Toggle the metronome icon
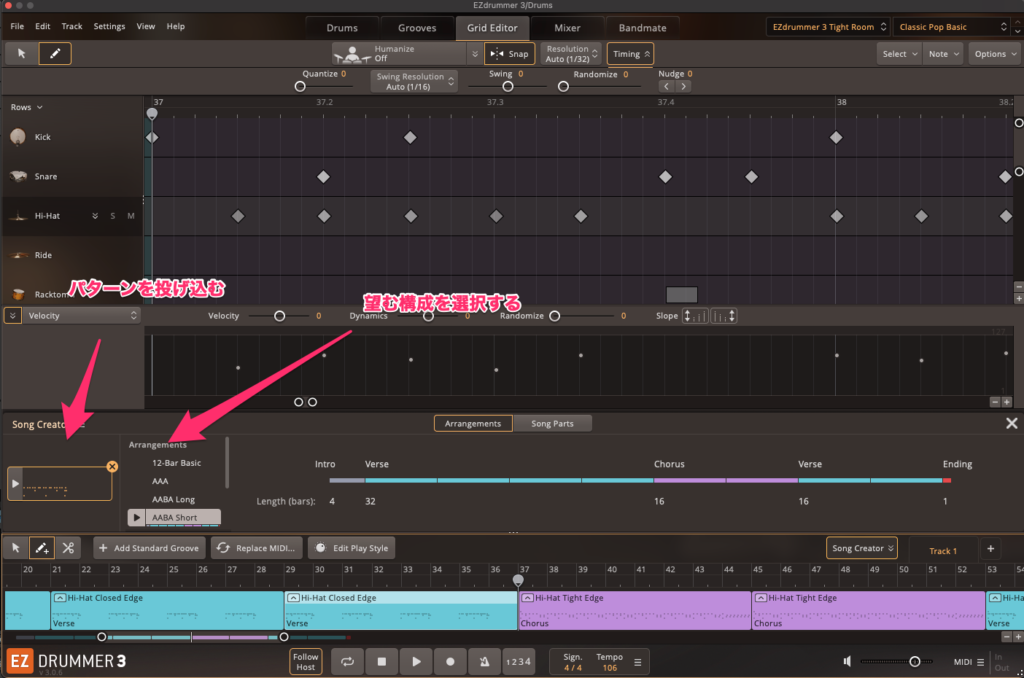 pos(484,661)
